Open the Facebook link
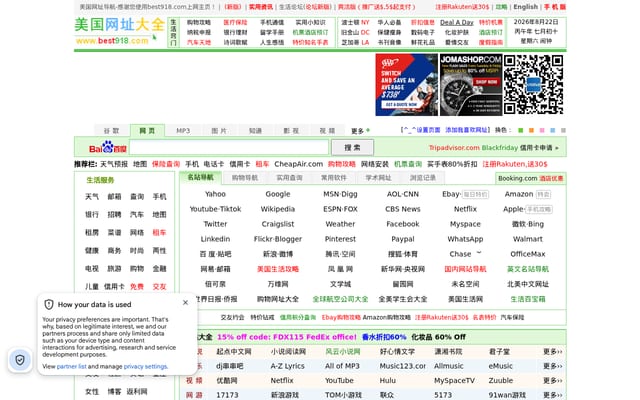Viewport: 640px width, 400px height. (403, 224)
